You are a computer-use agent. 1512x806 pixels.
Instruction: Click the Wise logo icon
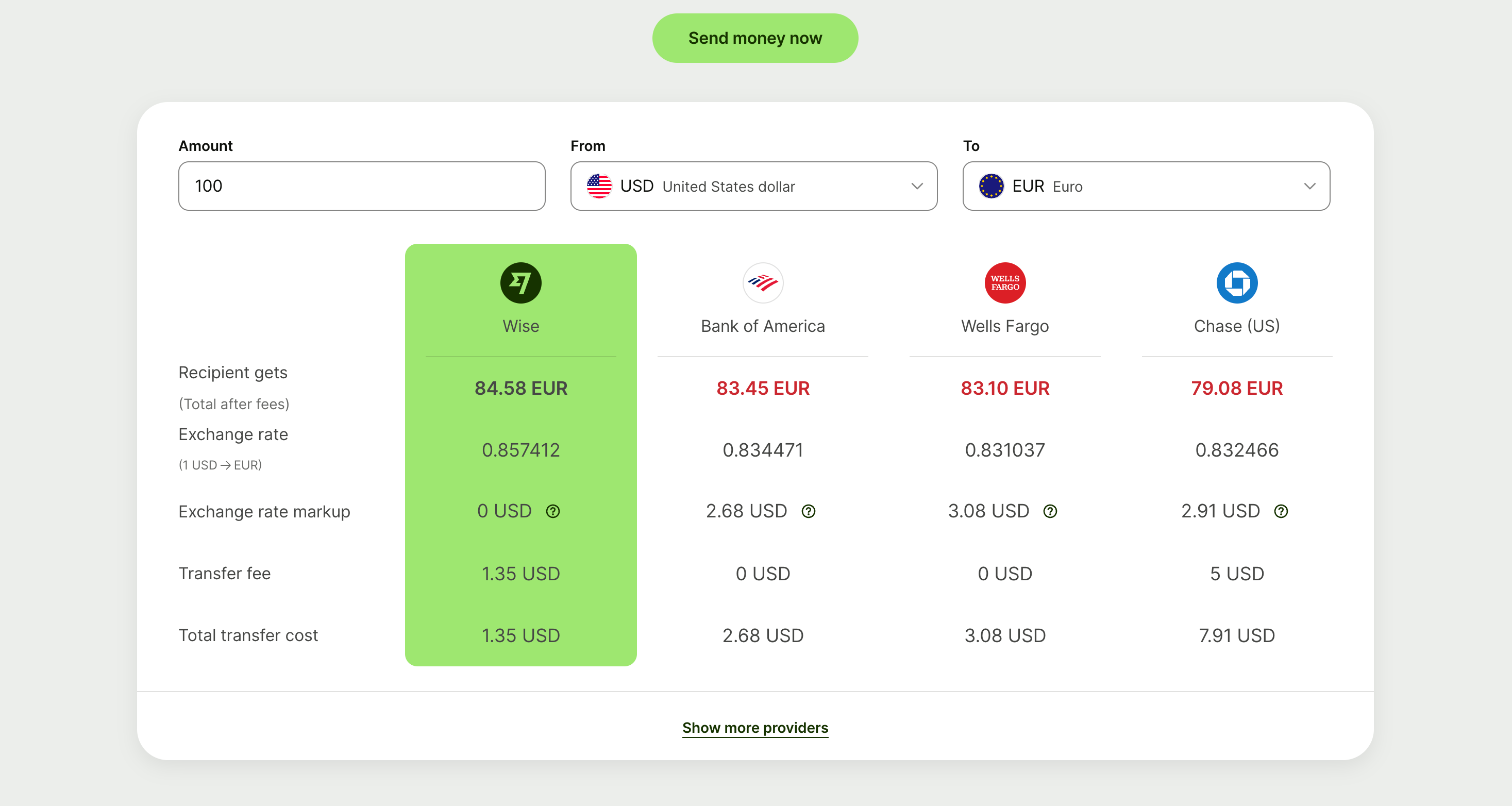[x=520, y=282]
